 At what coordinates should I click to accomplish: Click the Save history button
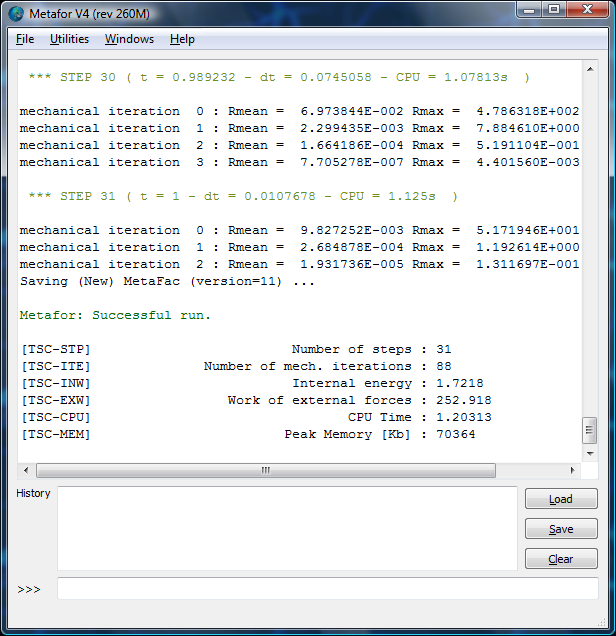point(561,529)
